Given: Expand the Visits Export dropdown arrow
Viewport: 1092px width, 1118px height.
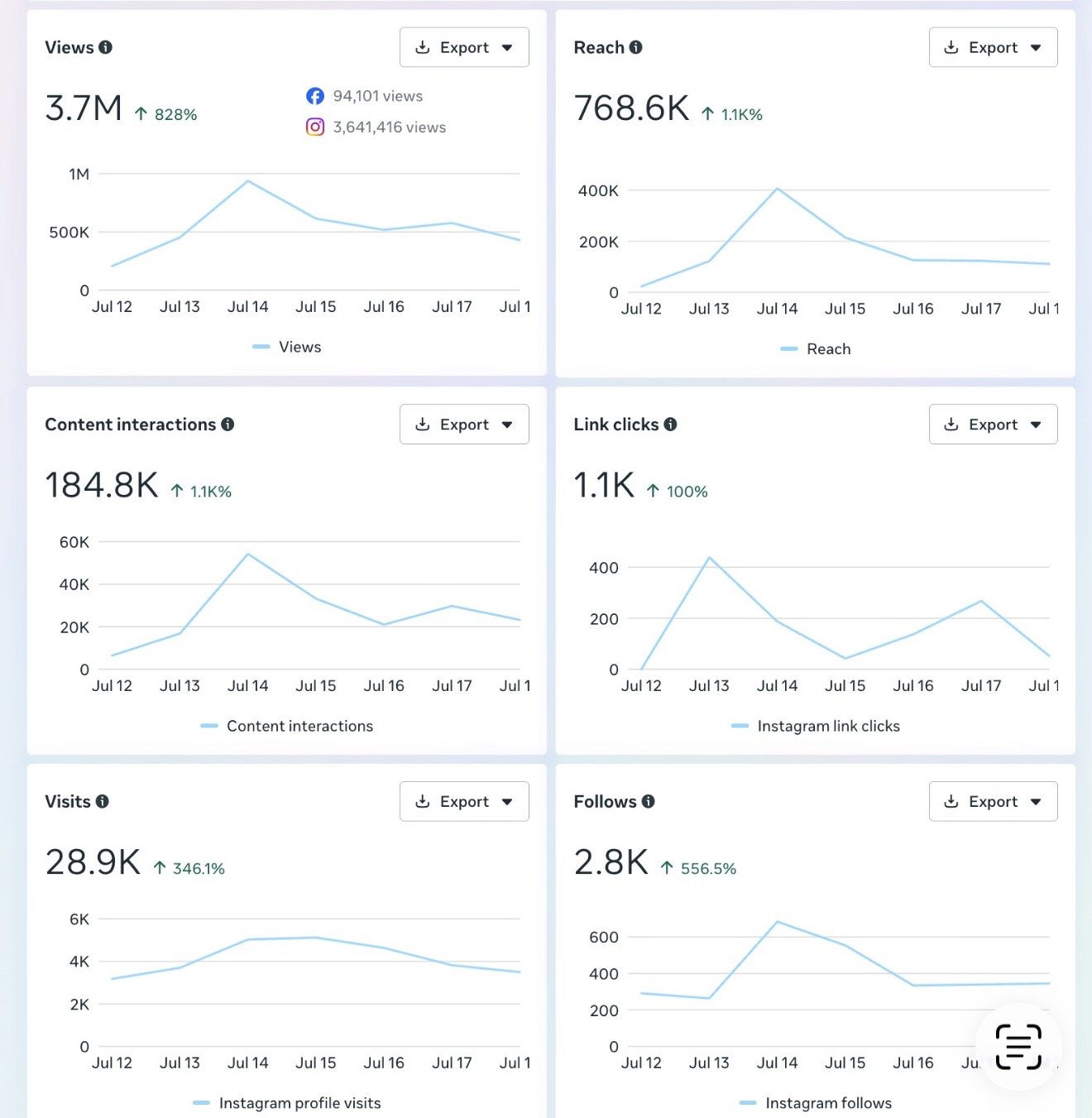Looking at the screenshot, I should [507, 802].
